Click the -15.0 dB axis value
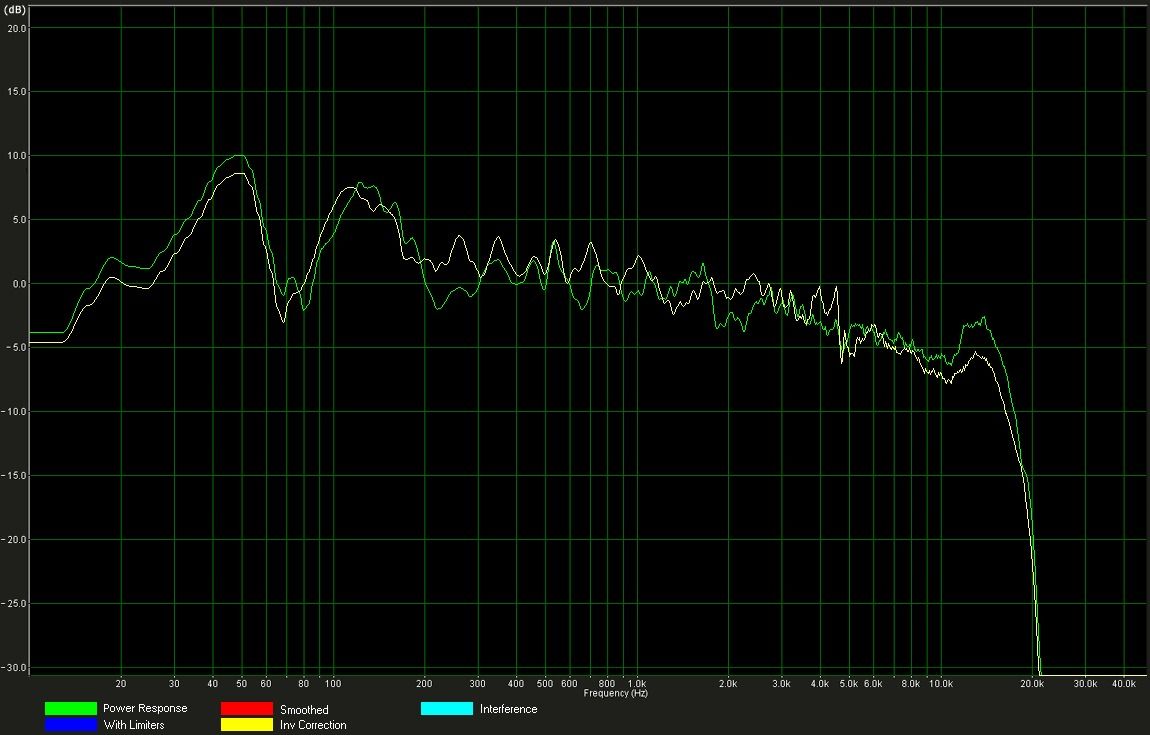This screenshot has height=735, width=1150. click(14, 475)
